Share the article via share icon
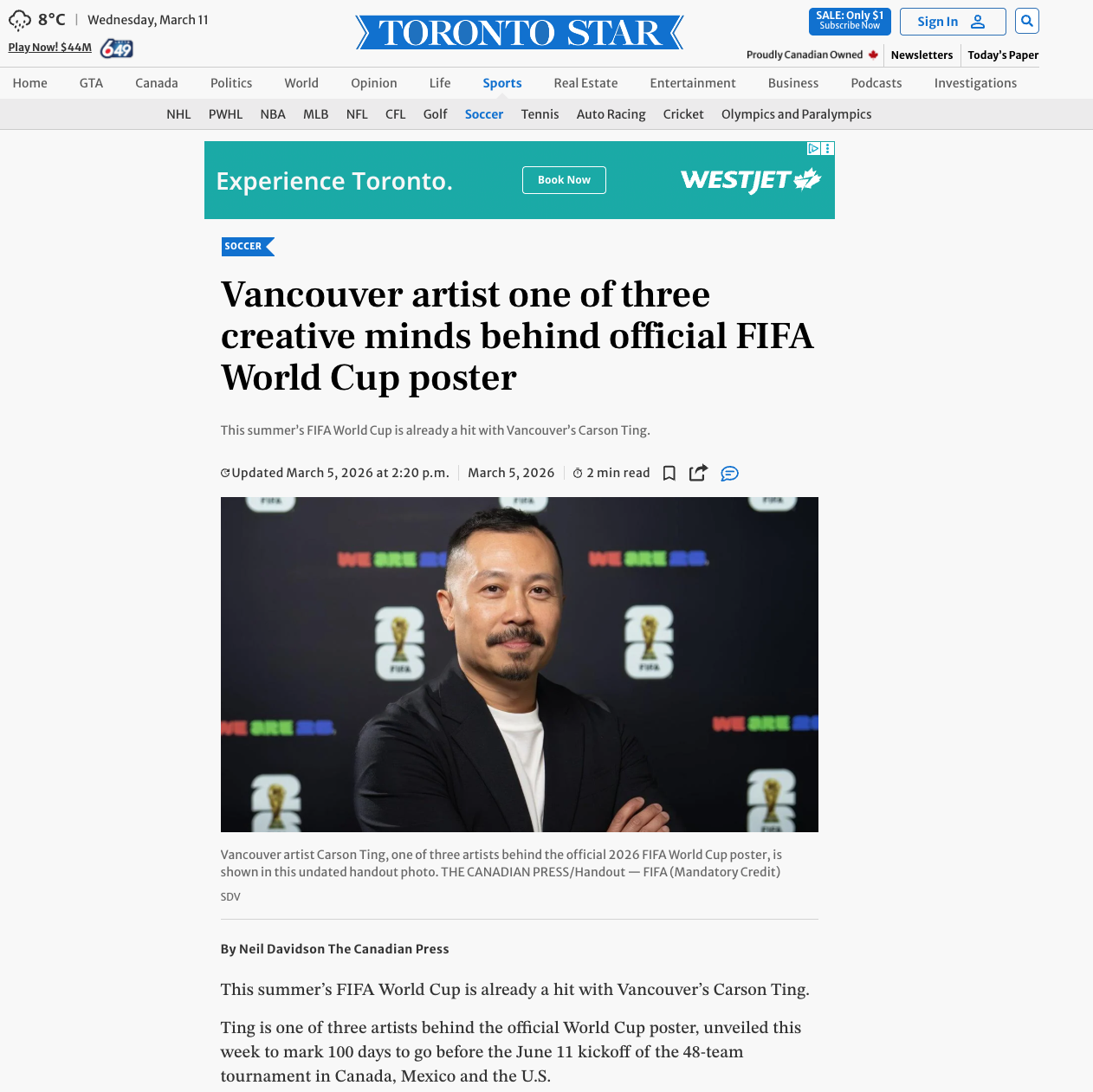The image size is (1093, 1092). click(698, 473)
